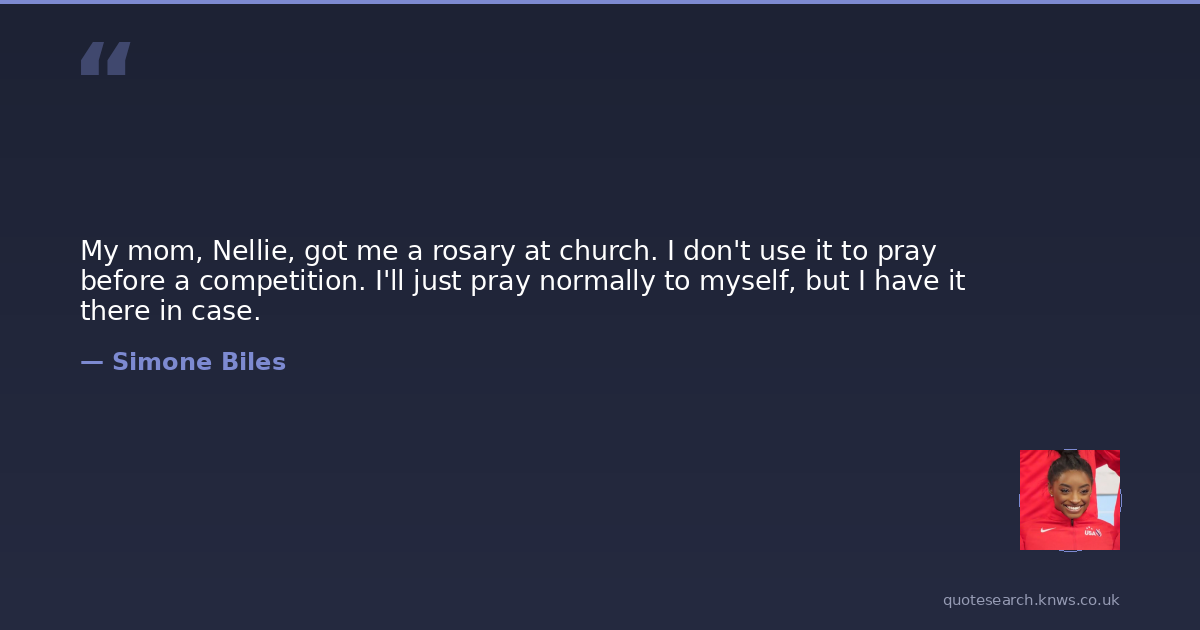Select the quote line starting "before a competition"

coord(522,281)
